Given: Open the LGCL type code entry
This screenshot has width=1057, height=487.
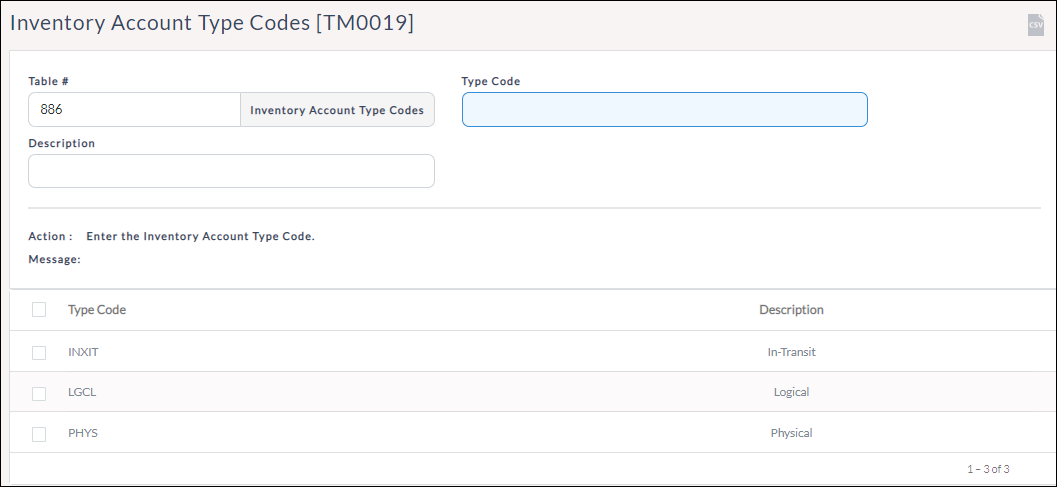Looking at the screenshot, I should (82, 393).
